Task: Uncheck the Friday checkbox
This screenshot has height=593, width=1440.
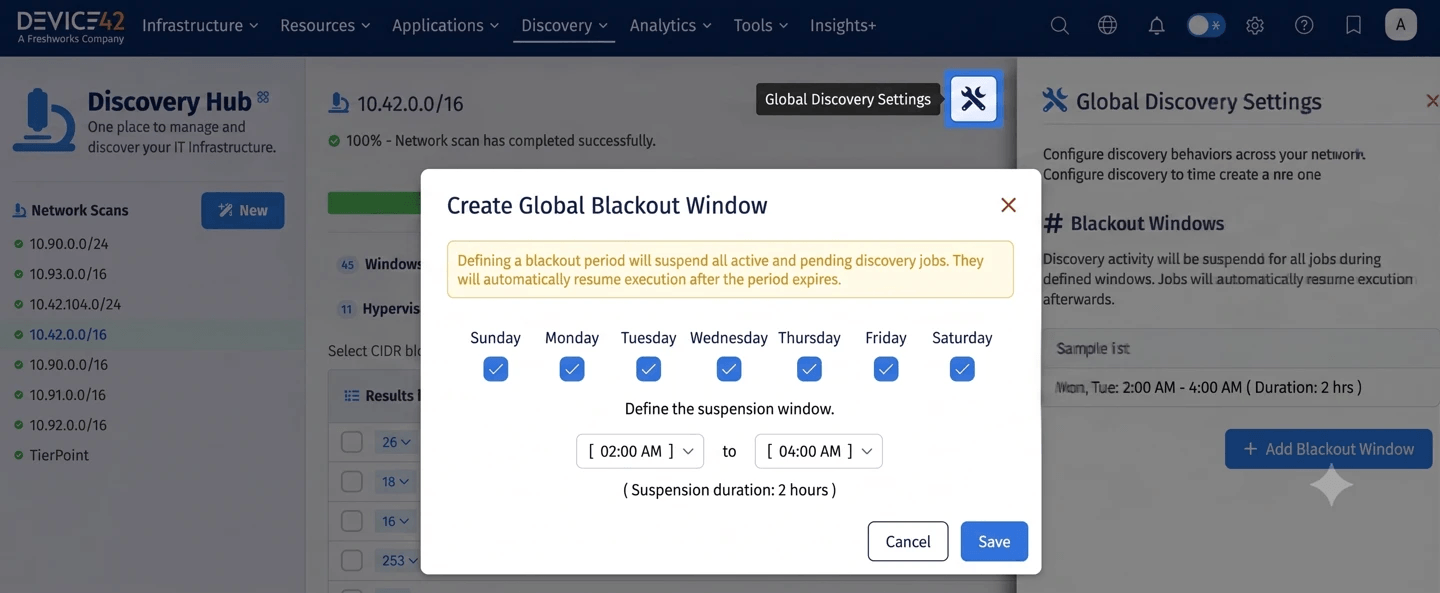Action: pyautogui.click(x=886, y=369)
